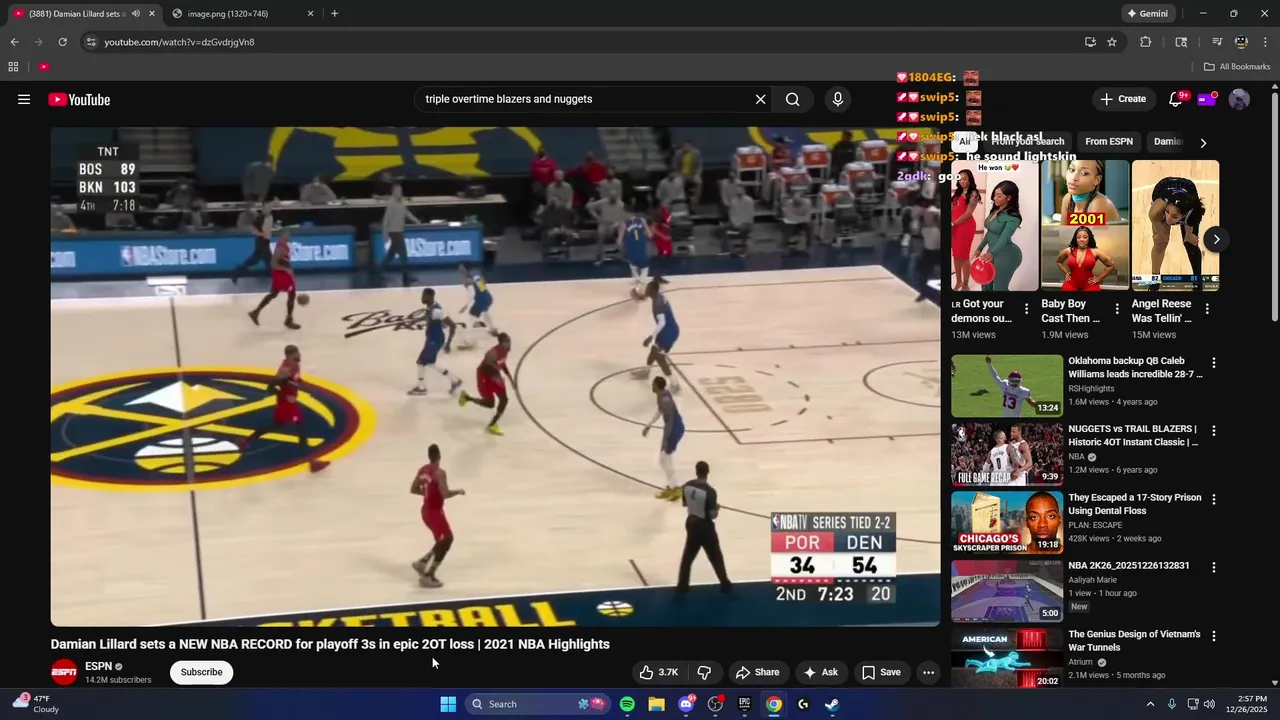Open the Windows Start menu

(448, 704)
